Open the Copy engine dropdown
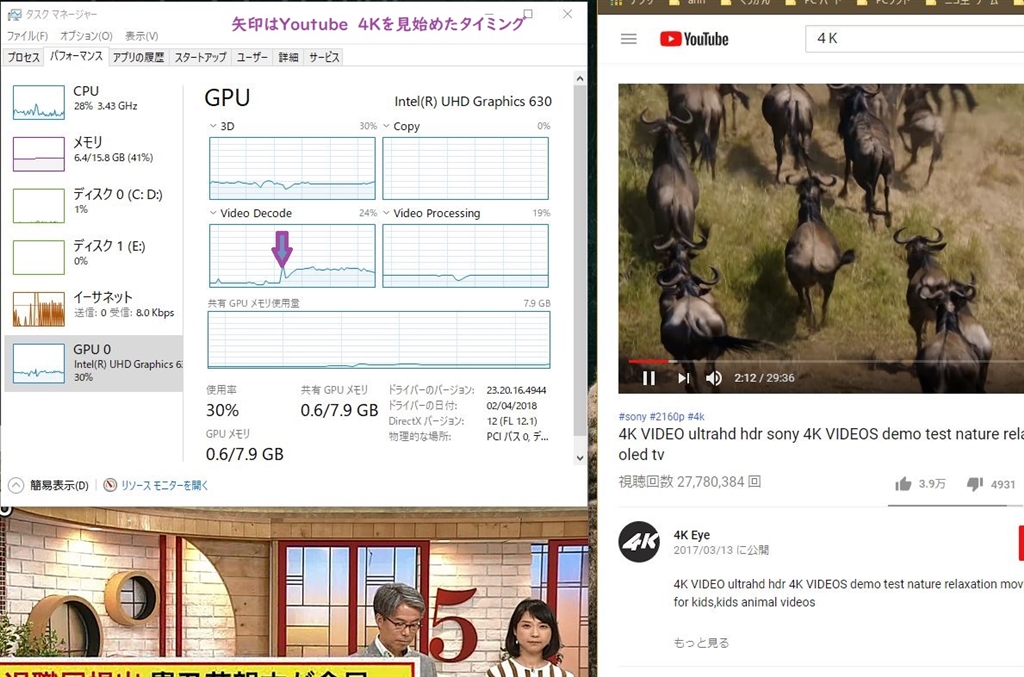 386,126
